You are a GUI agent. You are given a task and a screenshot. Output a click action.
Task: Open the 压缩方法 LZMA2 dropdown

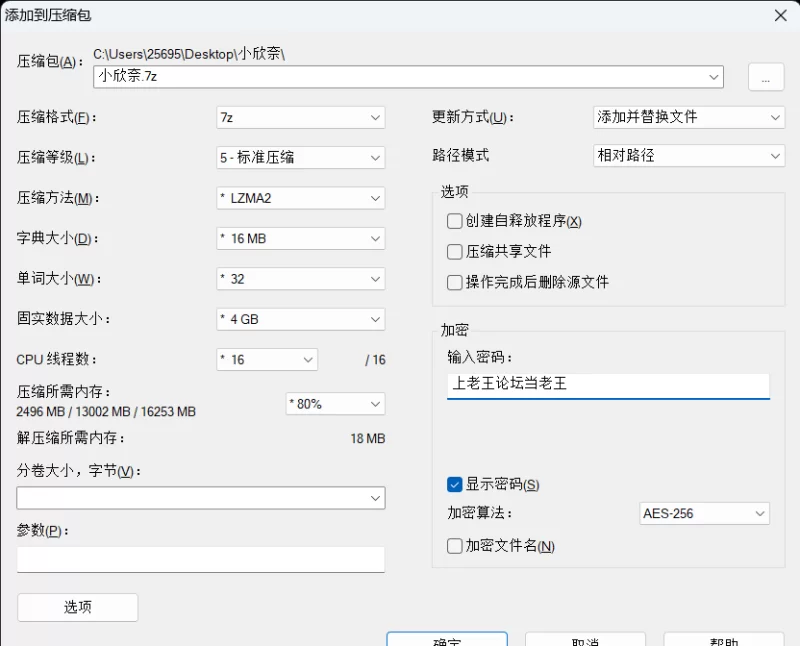tap(300, 198)
